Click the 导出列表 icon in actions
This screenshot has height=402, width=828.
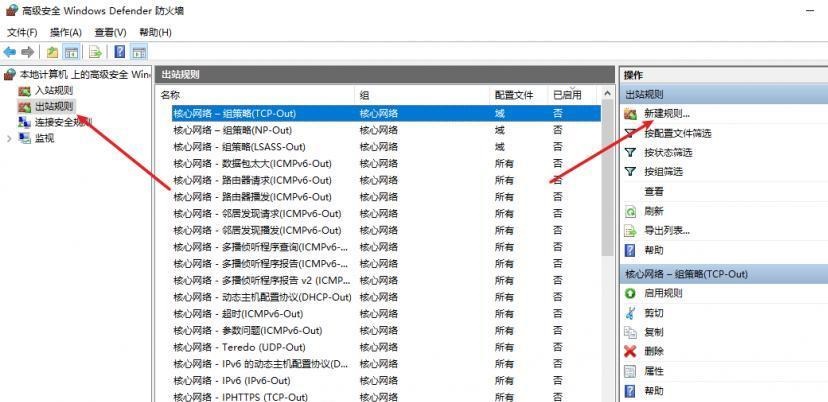(x=631, y=231)
